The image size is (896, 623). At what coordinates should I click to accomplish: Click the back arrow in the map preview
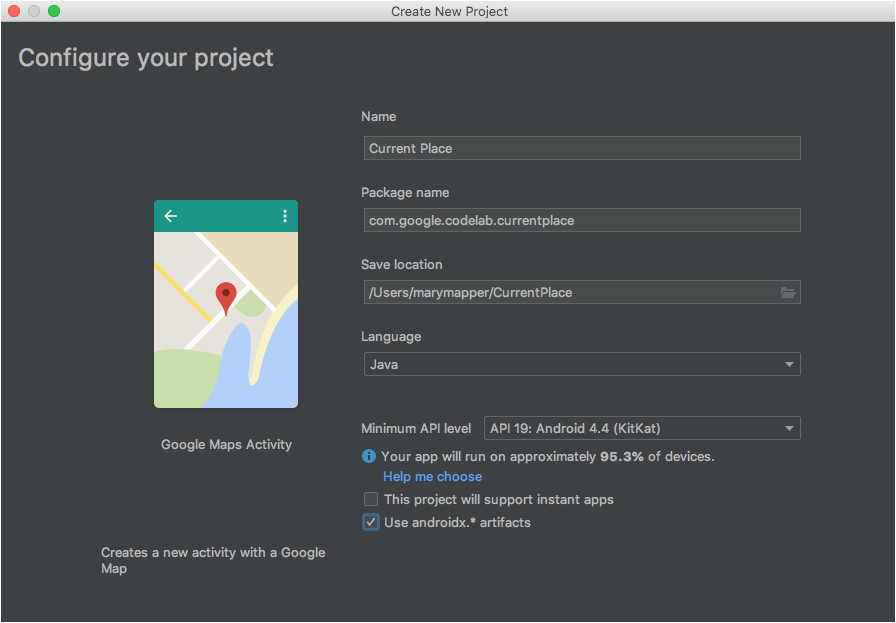coord(171,216)
